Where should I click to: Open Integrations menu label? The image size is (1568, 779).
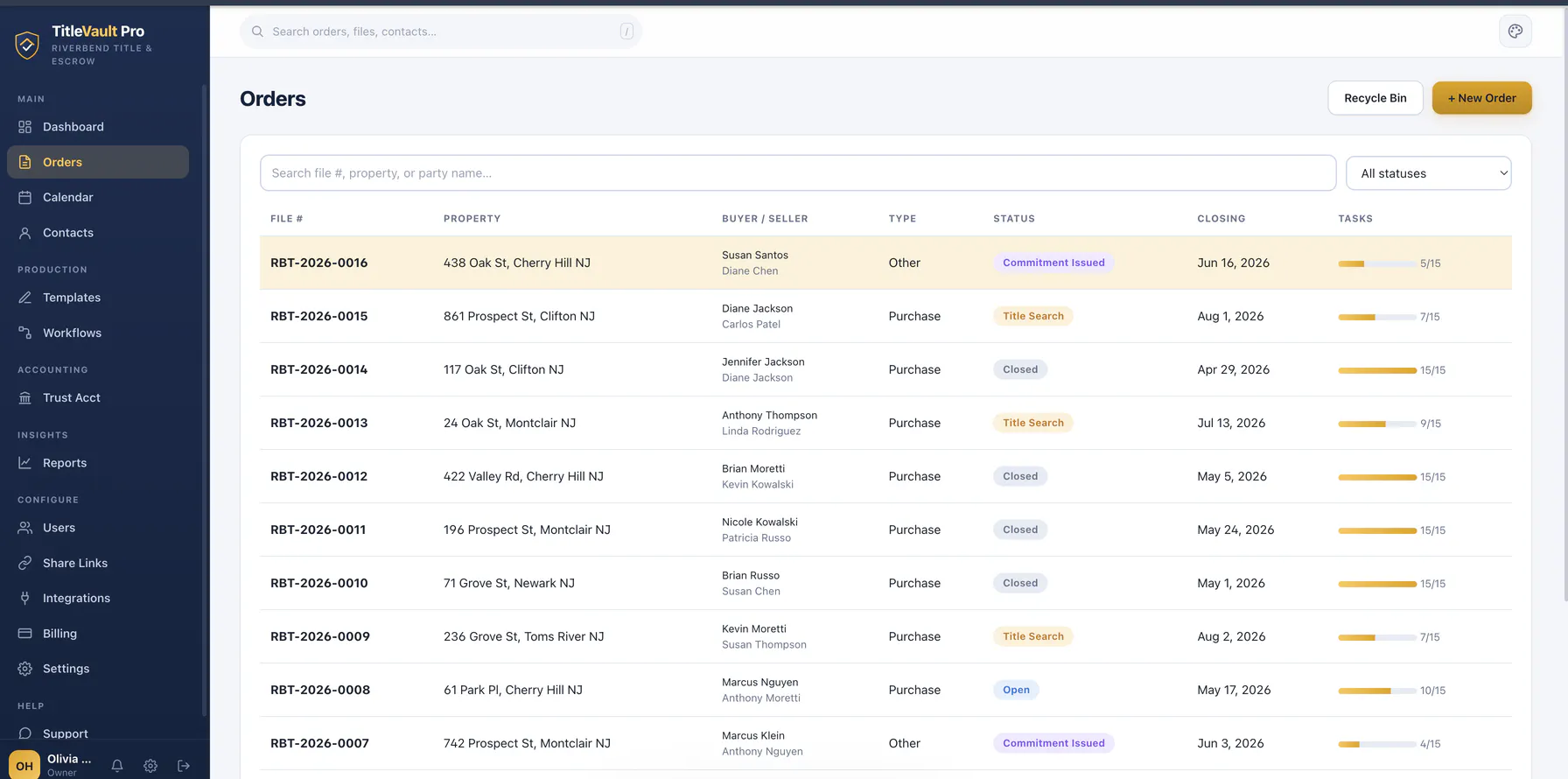click(x=77, y=598)
